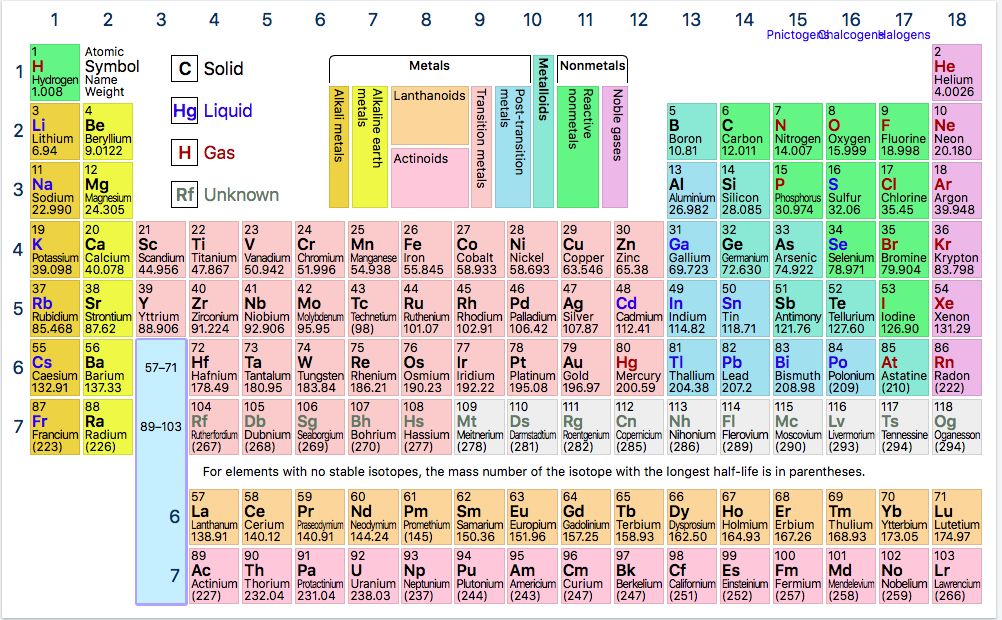Select the period 4 row header
Screen dimensions: 1002x620
point(17,248)
